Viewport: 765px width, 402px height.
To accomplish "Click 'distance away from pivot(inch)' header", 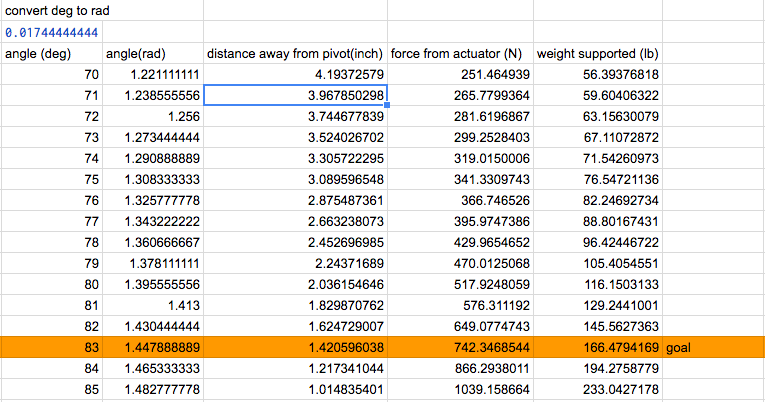I will coord(295,54).
